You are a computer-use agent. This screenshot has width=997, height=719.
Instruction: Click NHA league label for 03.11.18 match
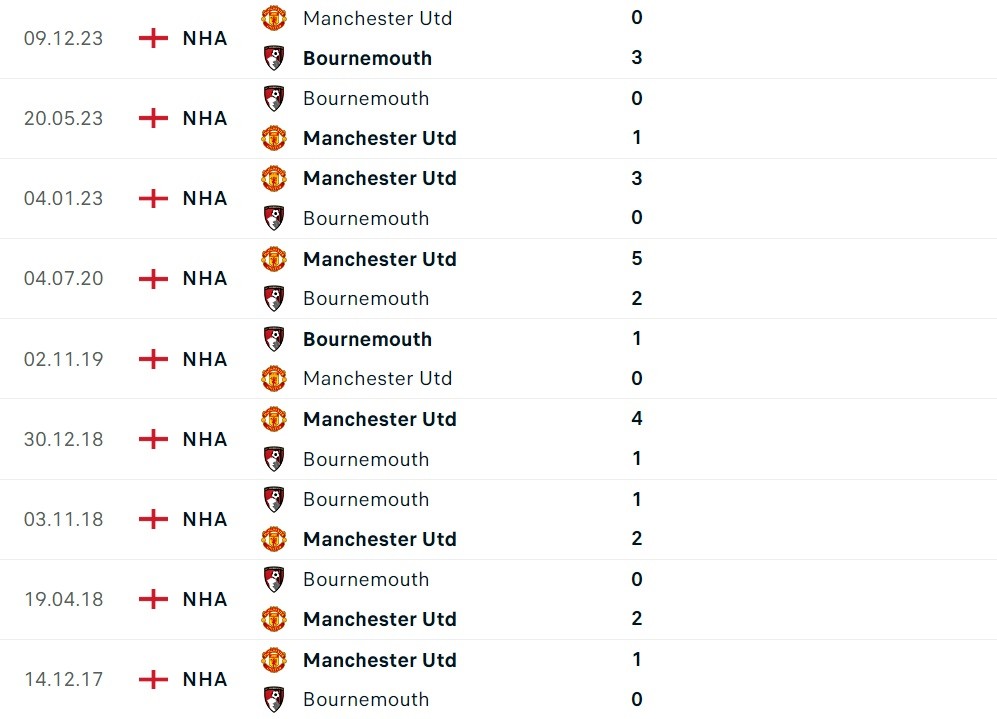(205, 519)
